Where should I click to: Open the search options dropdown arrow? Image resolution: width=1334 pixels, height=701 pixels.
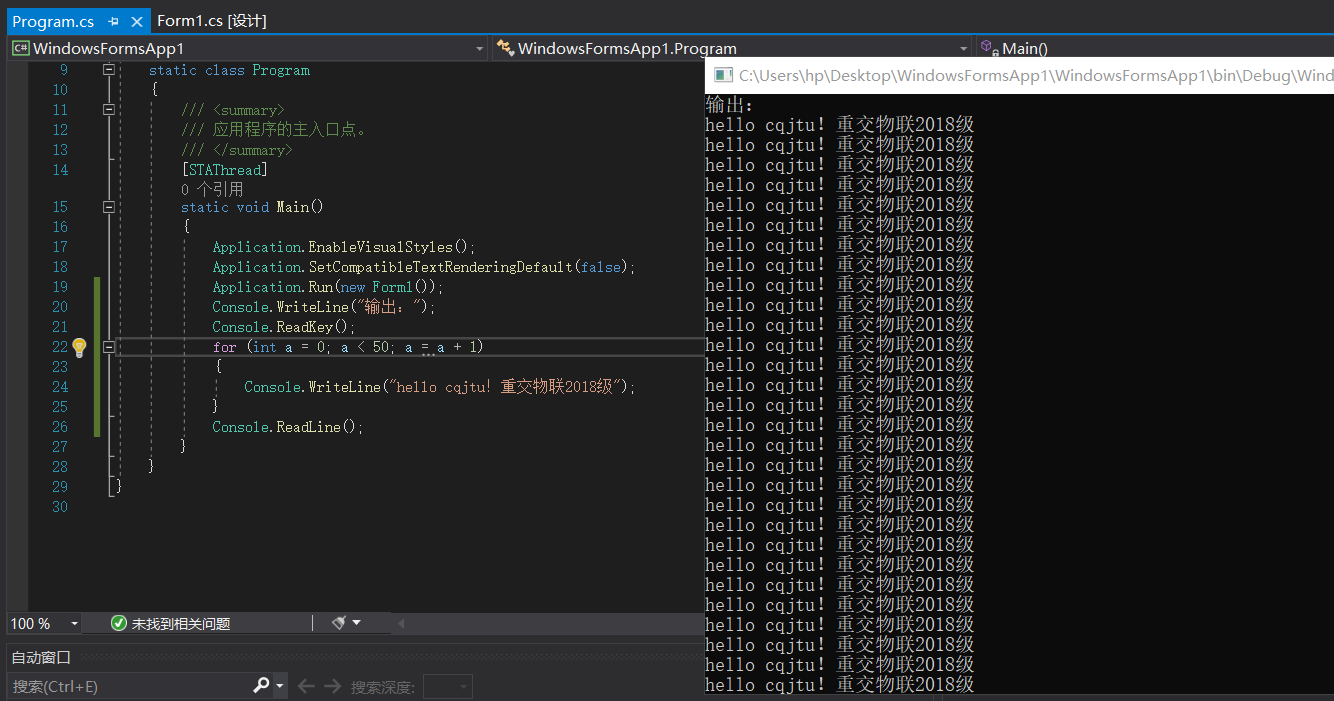point(280,686)
